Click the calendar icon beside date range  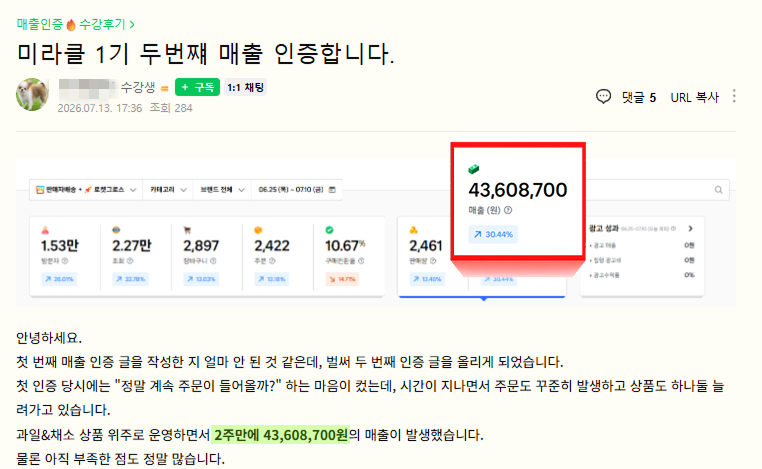click(x=332, y=190)
